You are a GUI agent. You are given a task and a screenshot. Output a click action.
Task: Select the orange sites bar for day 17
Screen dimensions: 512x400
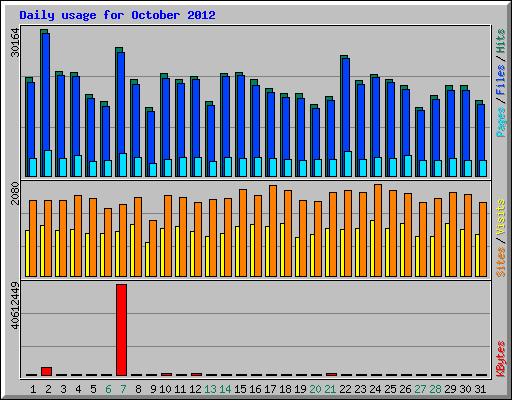pyautogui.click(x=273, y=231)
